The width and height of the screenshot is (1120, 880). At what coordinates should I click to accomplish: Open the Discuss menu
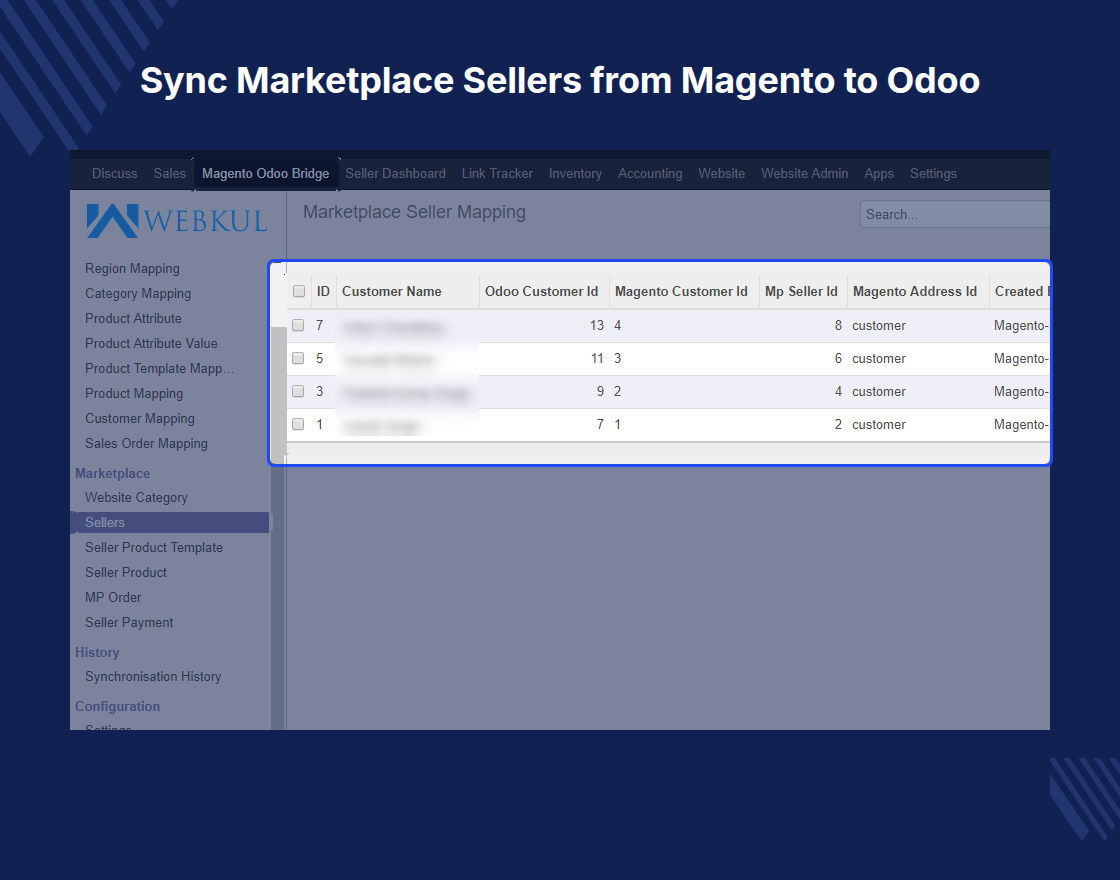(114, 174)
